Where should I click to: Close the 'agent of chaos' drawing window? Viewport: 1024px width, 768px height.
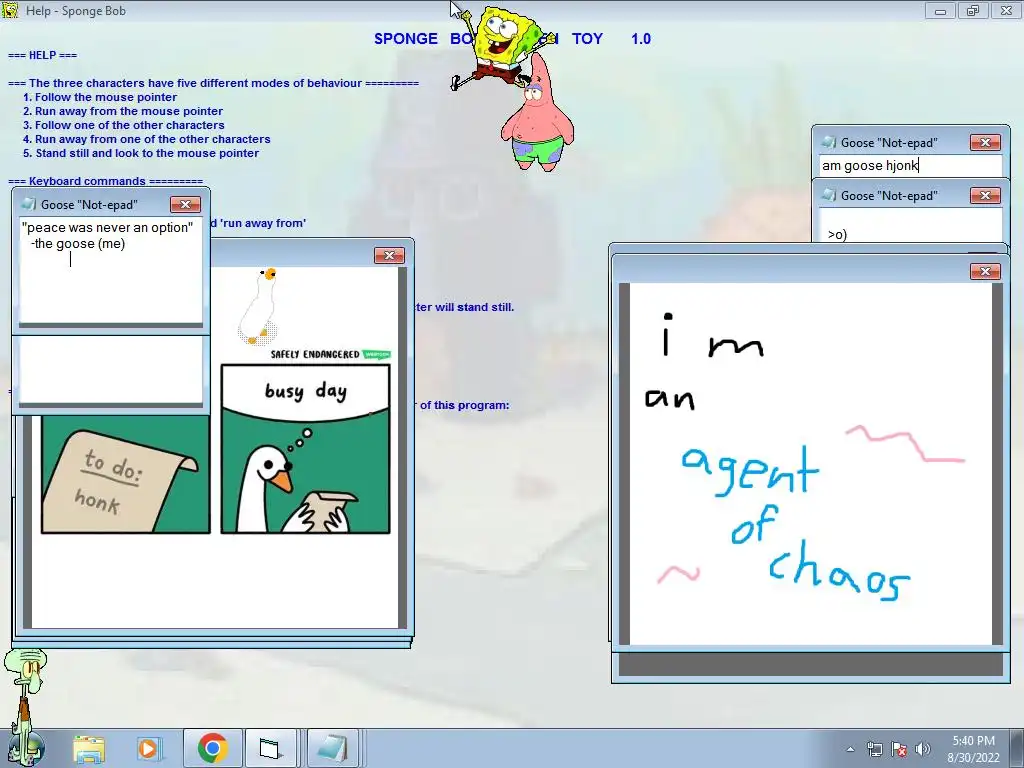985,271
